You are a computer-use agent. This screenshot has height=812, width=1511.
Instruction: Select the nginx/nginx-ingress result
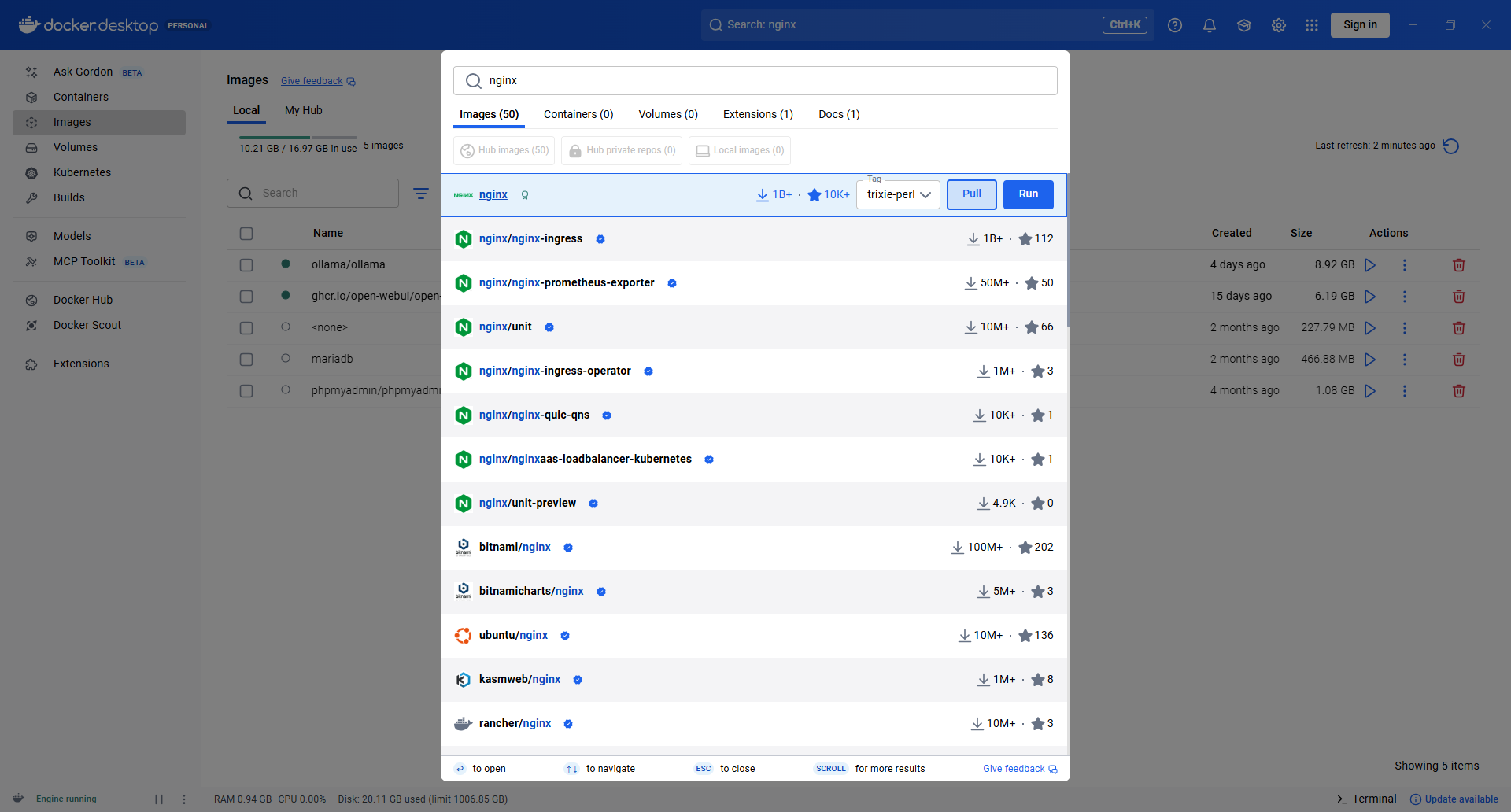[x=754, y=239]
